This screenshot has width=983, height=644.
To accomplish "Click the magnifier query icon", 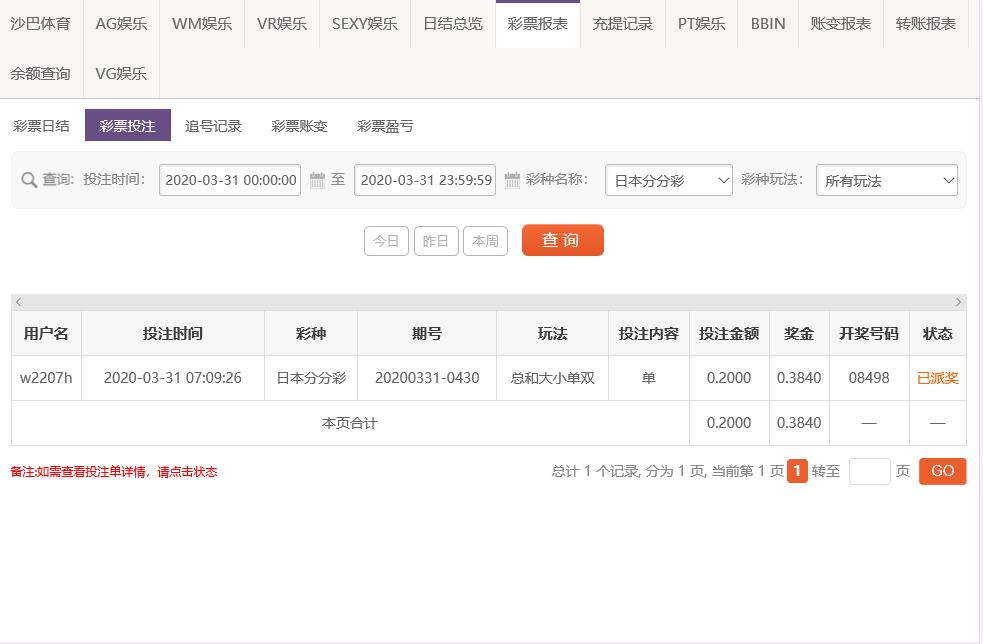I will point(29,180).
